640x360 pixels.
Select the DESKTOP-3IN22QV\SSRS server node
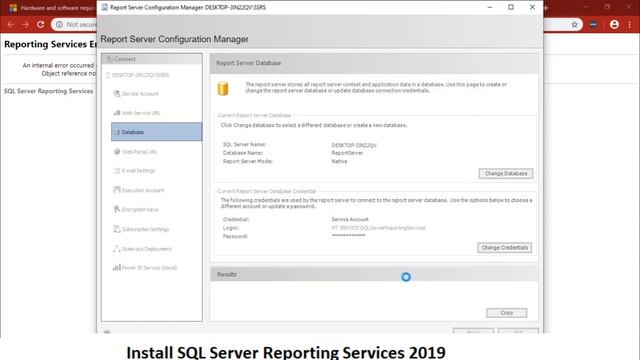click(x=138, y=75)
